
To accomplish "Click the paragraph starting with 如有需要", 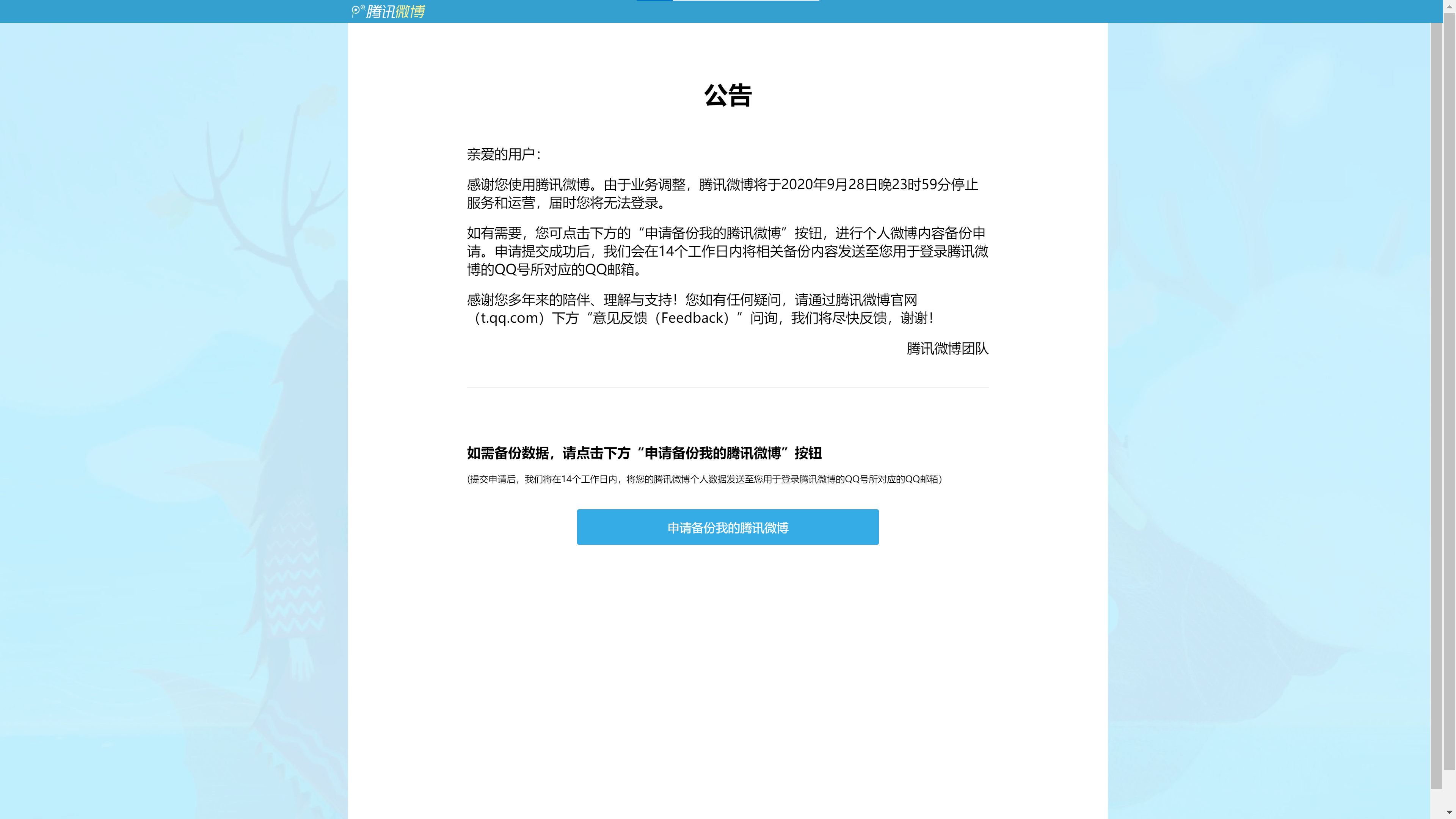I will tap(728, 251).
